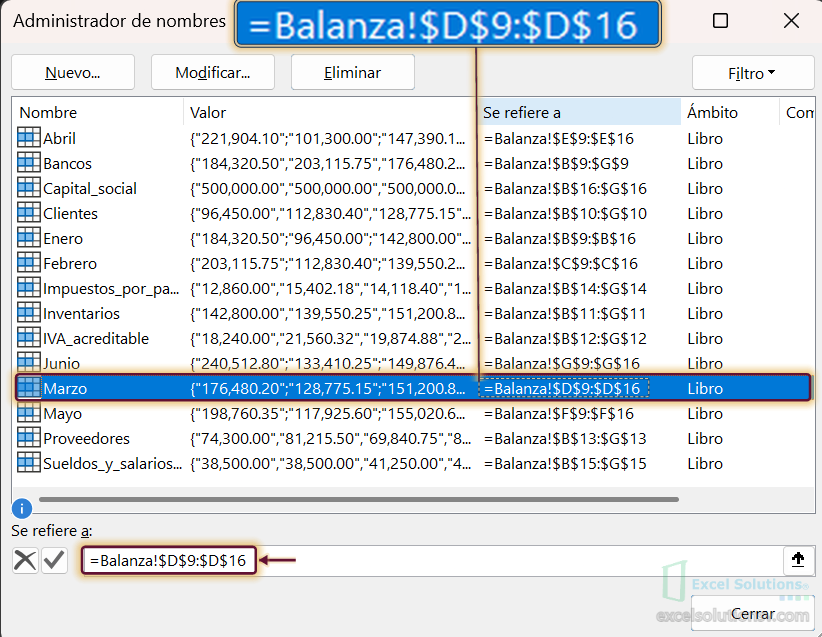Click the range icon beside Mayo
The width and height of the screenshot is (822, 637).
(x=28, y=413)
